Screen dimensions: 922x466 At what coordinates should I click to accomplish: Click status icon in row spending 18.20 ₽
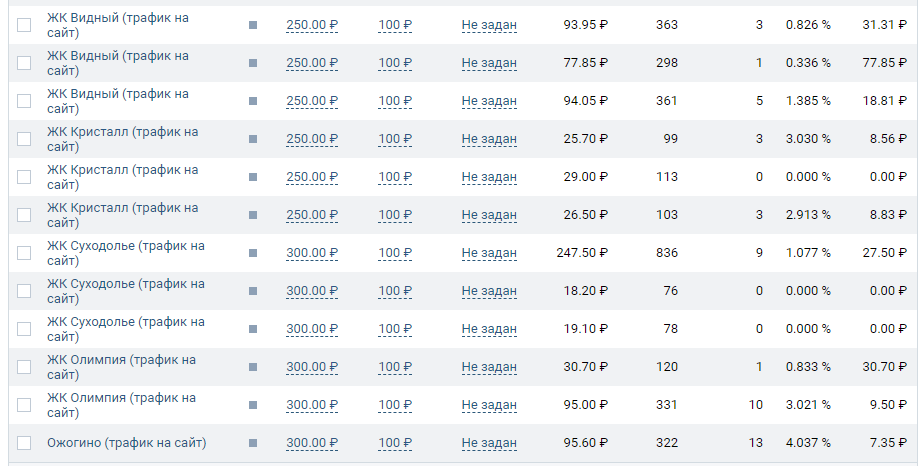pyautogui.click(x=253, y=291)
